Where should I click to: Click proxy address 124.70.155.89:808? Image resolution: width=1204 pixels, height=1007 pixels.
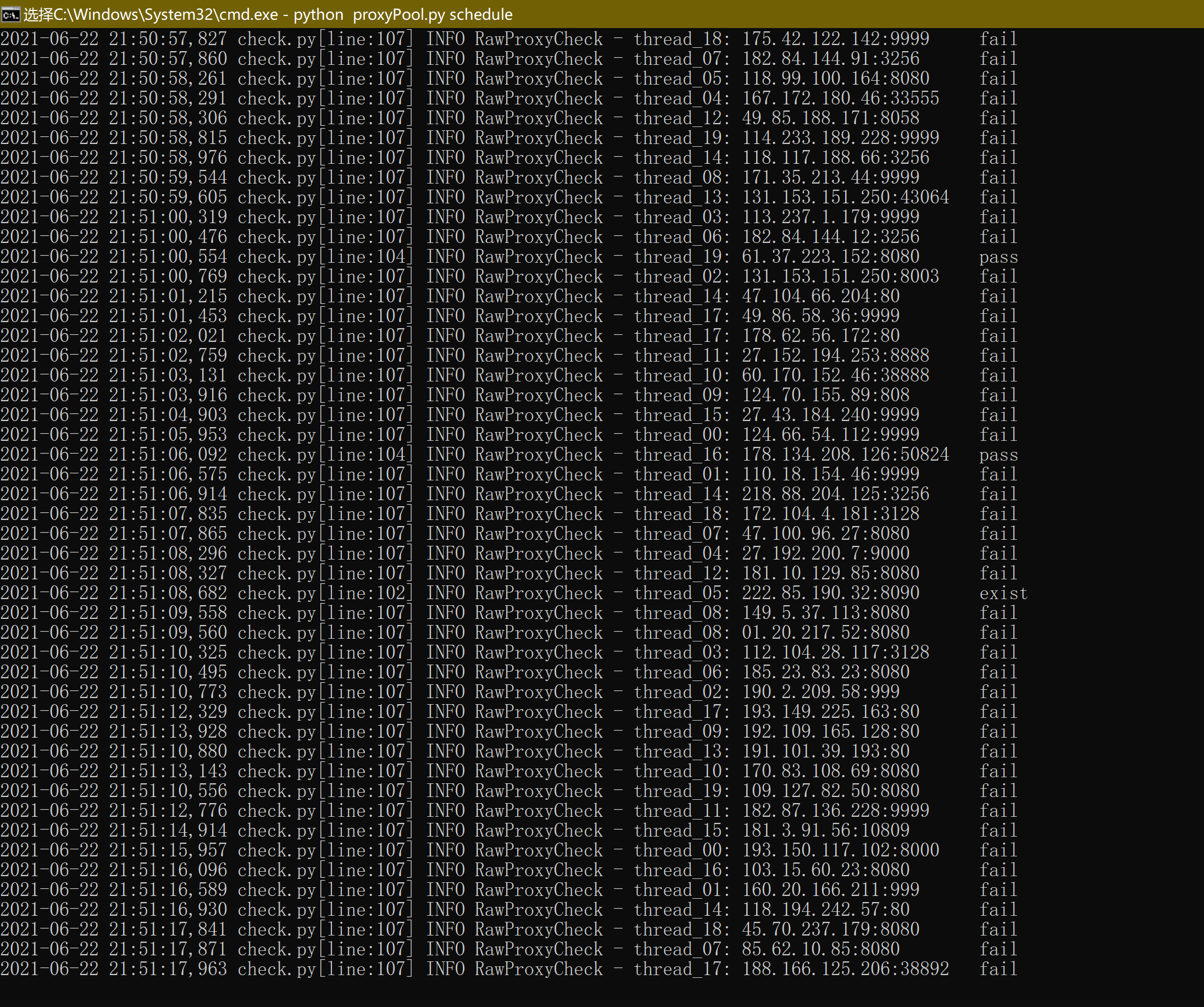(x=825, y=395)
